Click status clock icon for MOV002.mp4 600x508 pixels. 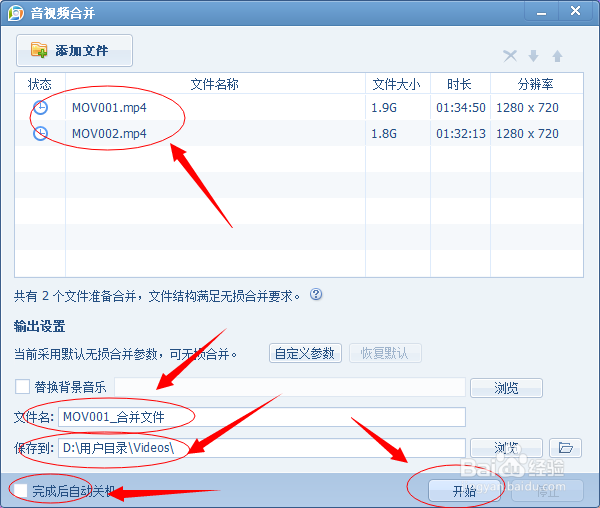pyautogui.click(x=40, y=134)
